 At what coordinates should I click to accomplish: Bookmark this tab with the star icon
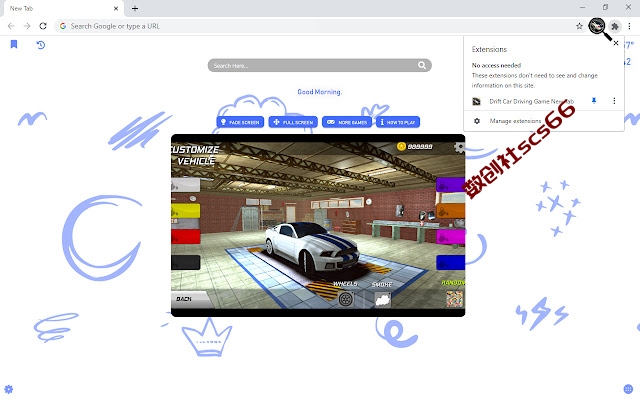click(579, 26)
